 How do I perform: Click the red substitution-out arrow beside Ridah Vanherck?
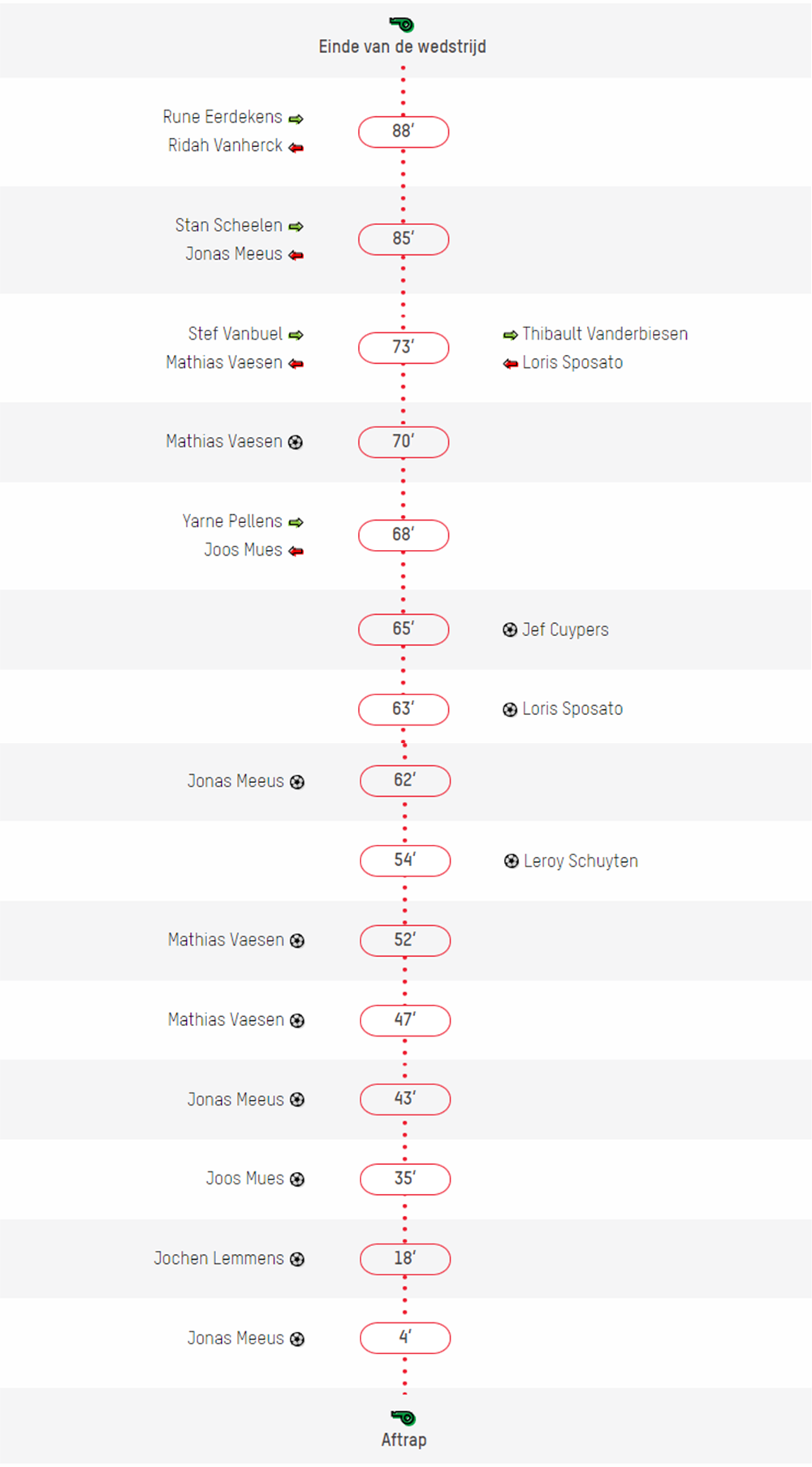click(x=296, y=147)
